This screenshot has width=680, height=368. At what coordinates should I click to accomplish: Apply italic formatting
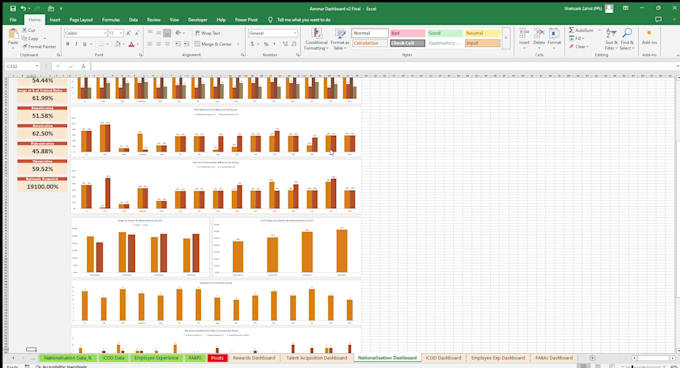[76, 44]
